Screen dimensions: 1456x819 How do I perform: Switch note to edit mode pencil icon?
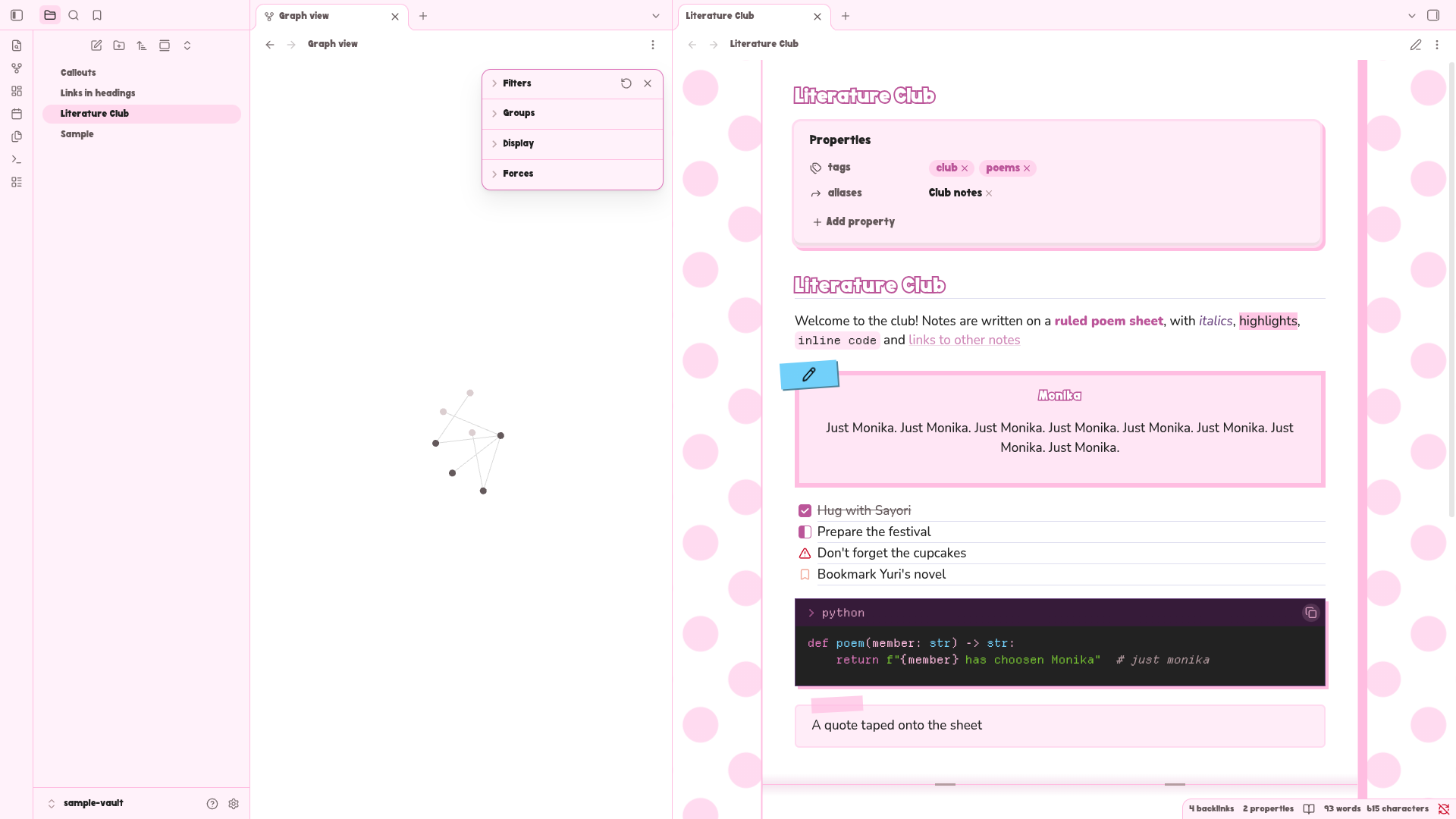(x=1416, y=45)
